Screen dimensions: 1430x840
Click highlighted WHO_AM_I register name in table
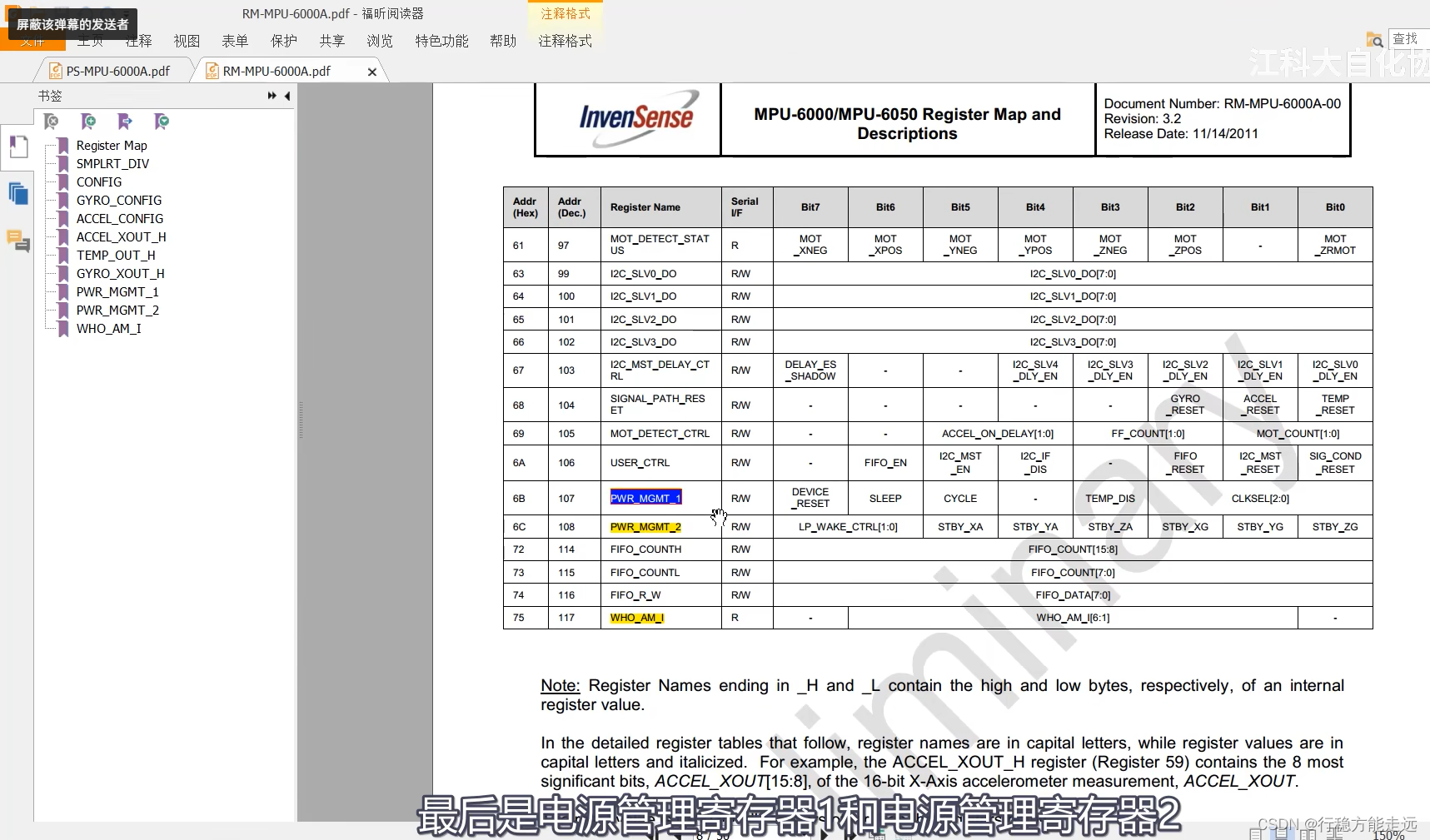tap(637, 618)
